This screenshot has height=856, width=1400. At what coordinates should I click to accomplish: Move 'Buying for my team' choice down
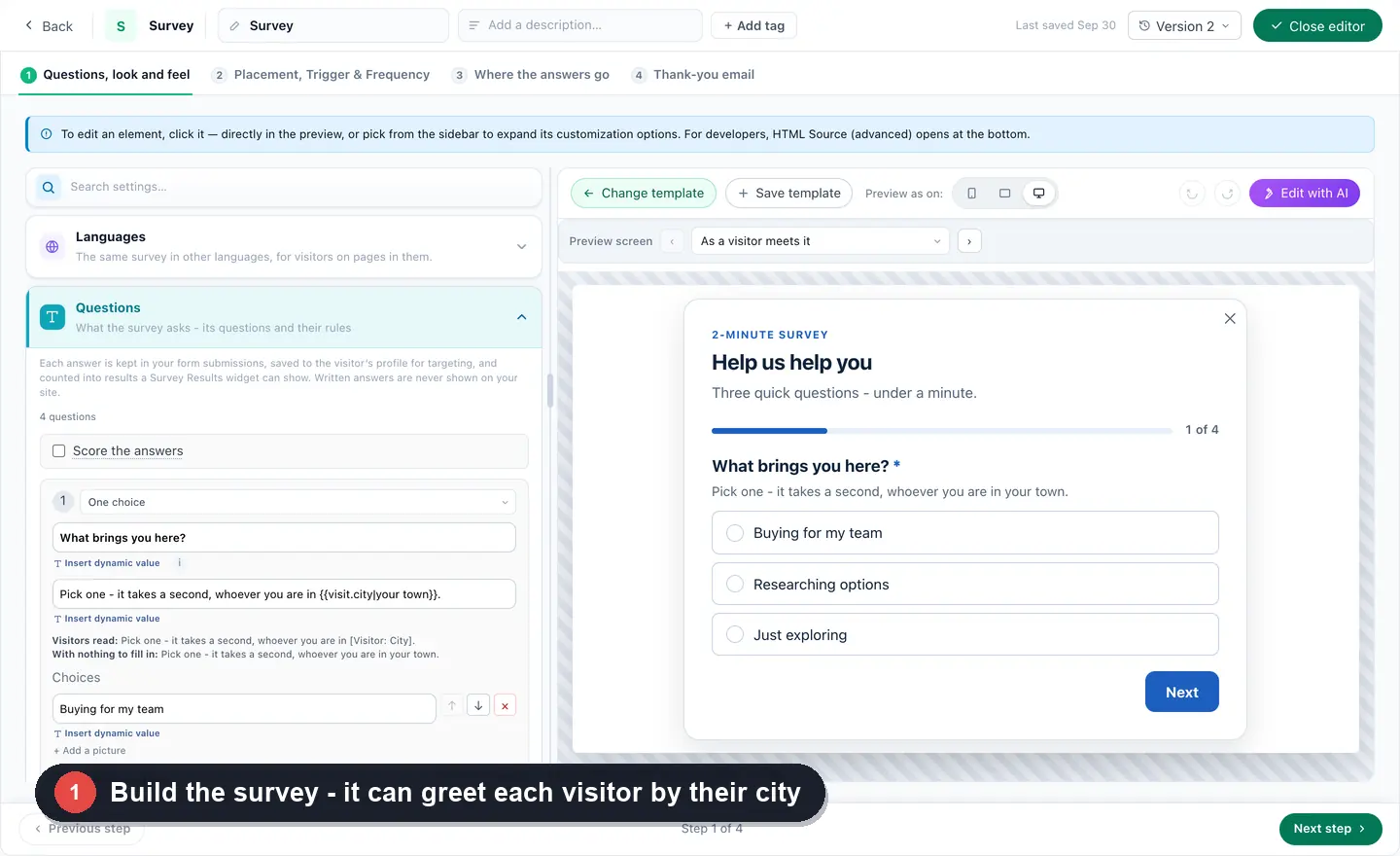click(478, 706)
